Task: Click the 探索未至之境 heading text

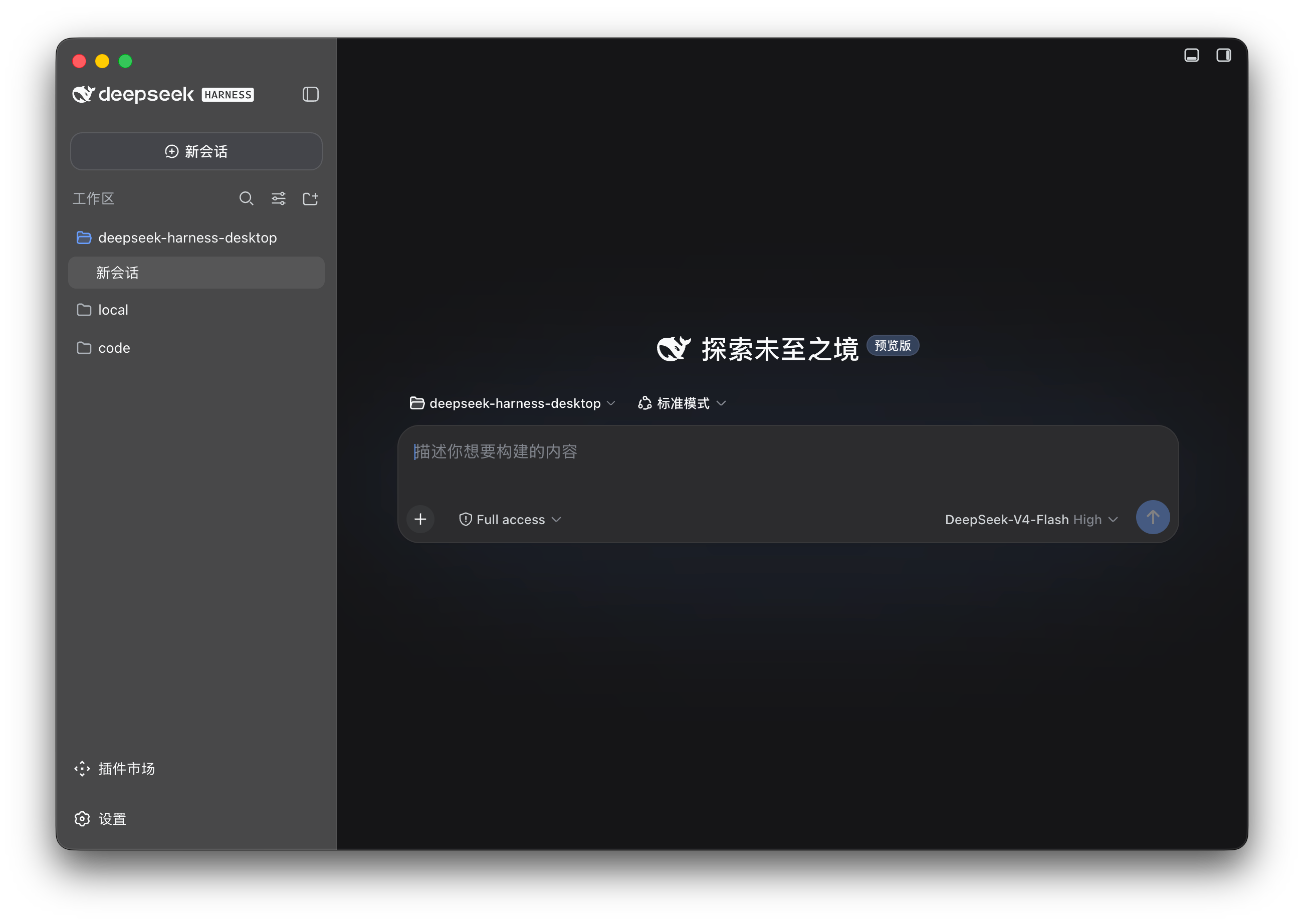Action: click(x=779, y=349)
